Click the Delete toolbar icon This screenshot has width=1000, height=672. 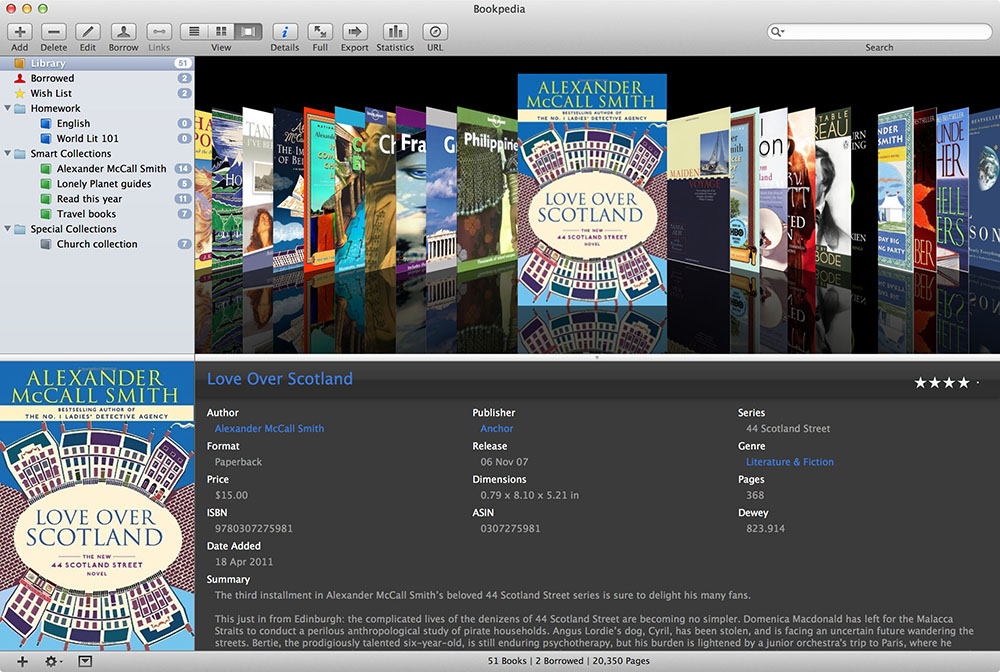pos(54,31)
